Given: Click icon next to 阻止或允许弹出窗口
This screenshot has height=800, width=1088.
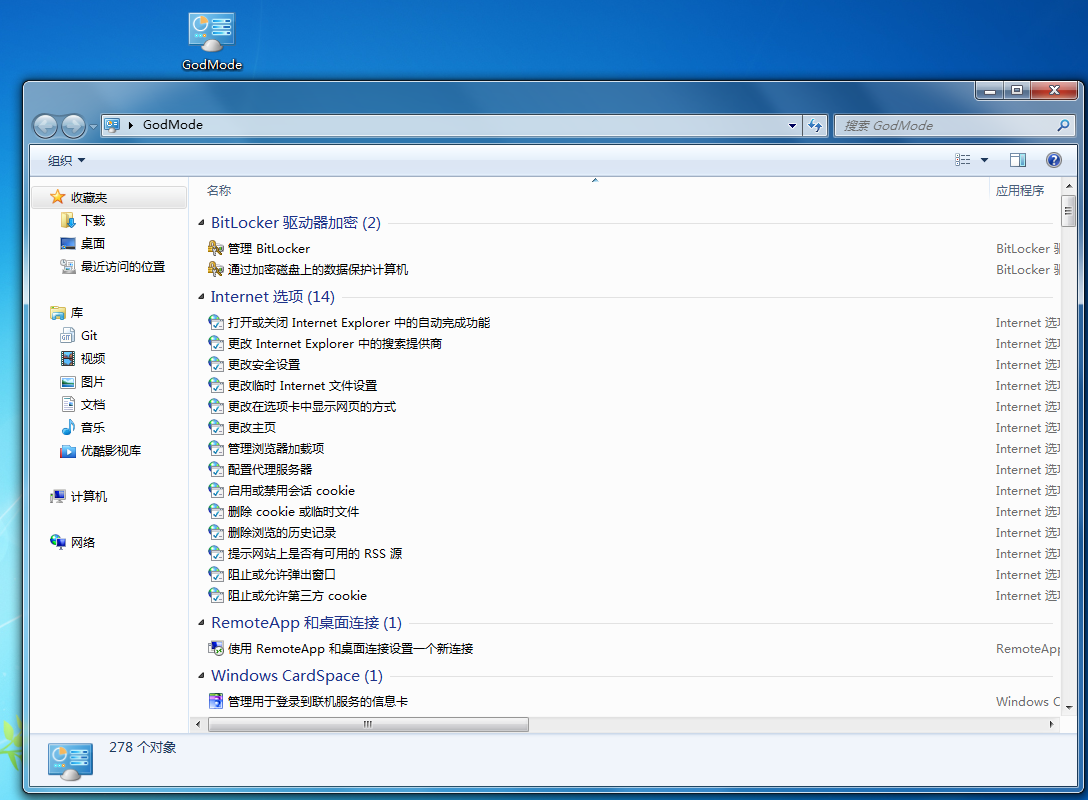Looking at the screenshot, I should click(x=216, y=575).
